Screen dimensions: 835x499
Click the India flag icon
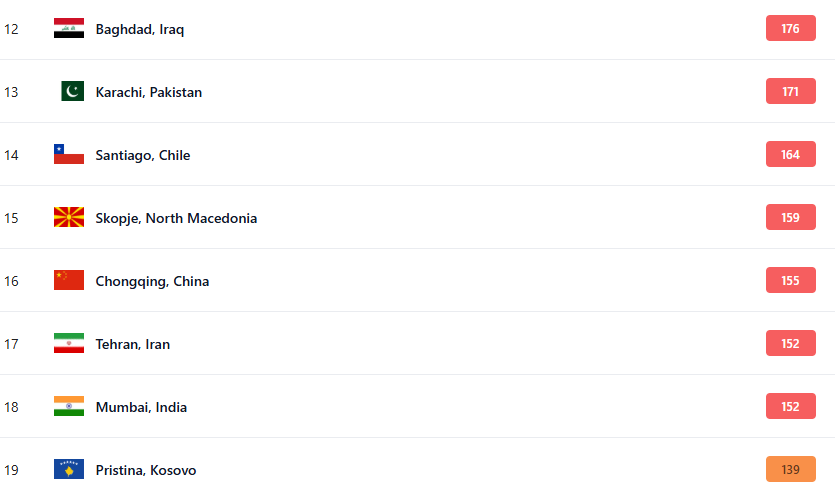pyautogui.click(x=69, y=407)
